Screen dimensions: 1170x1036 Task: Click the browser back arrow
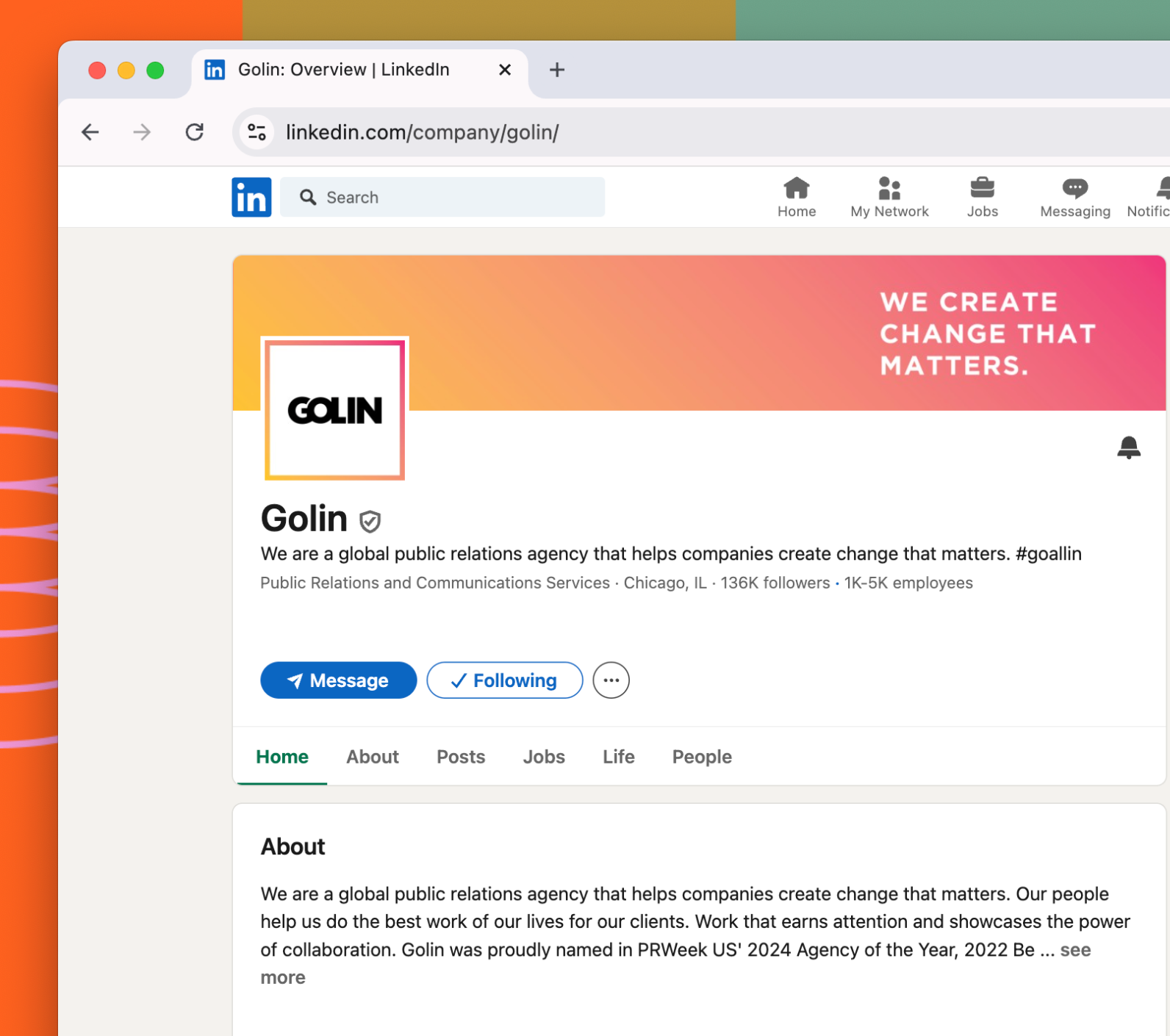(90, 132)
